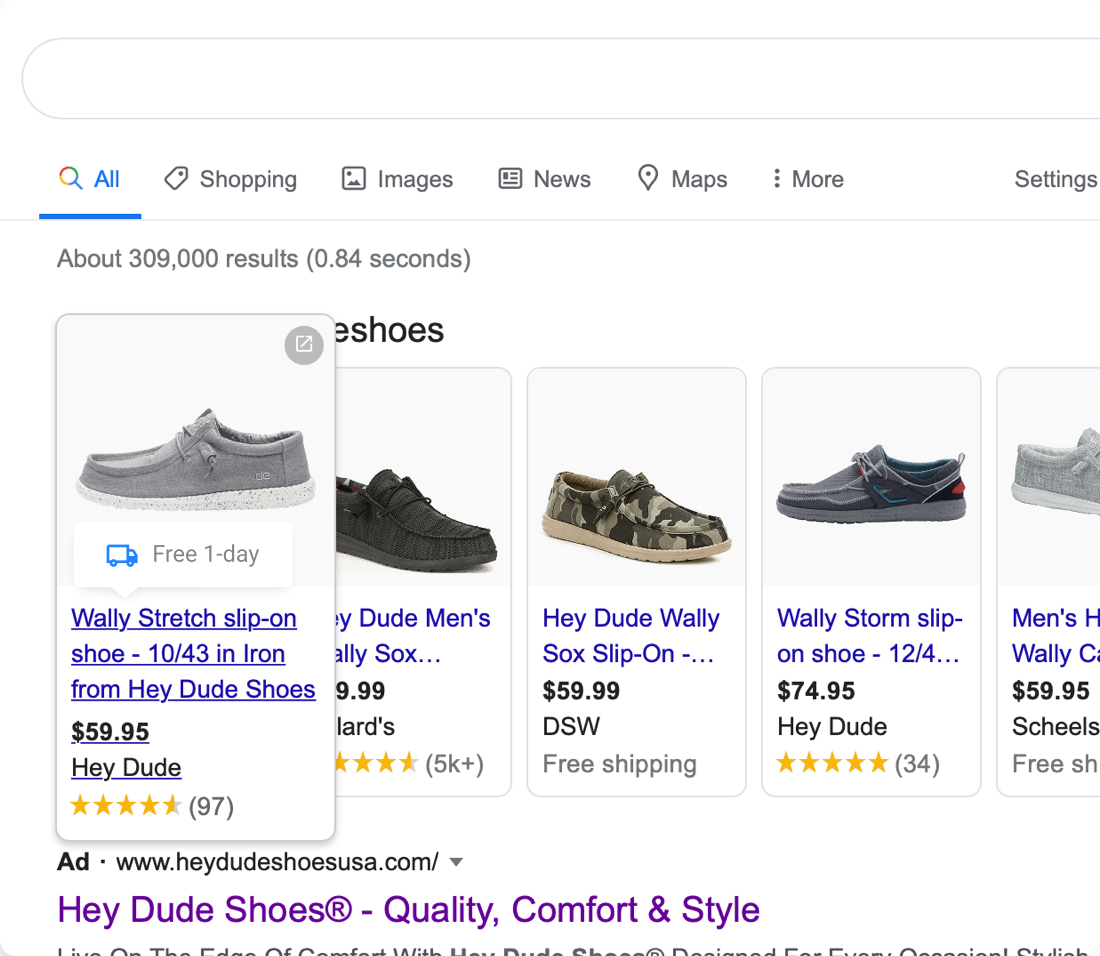
Task: Click Free shipping text on DSW card
Action: click(x=619, y=764)
